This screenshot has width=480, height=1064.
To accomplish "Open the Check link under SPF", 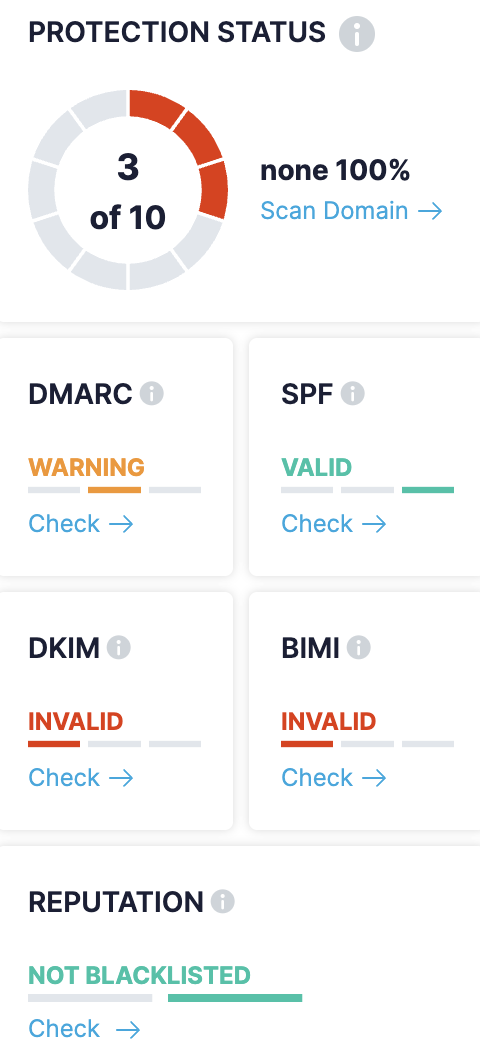I will pos(334,524).
